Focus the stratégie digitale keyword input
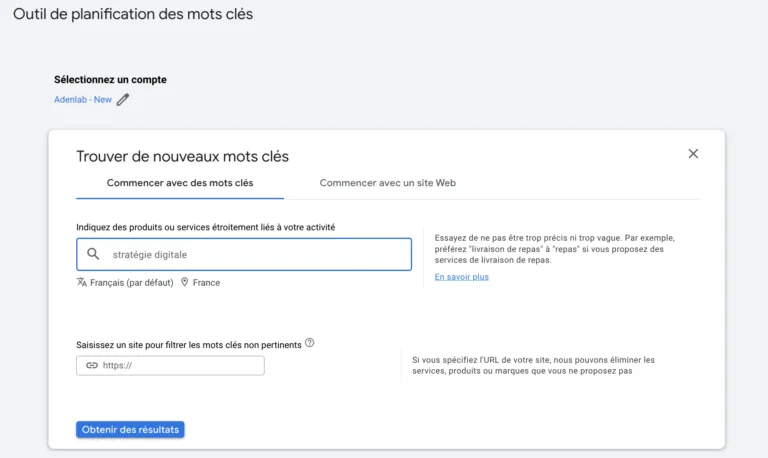 [x=244, y=254]
